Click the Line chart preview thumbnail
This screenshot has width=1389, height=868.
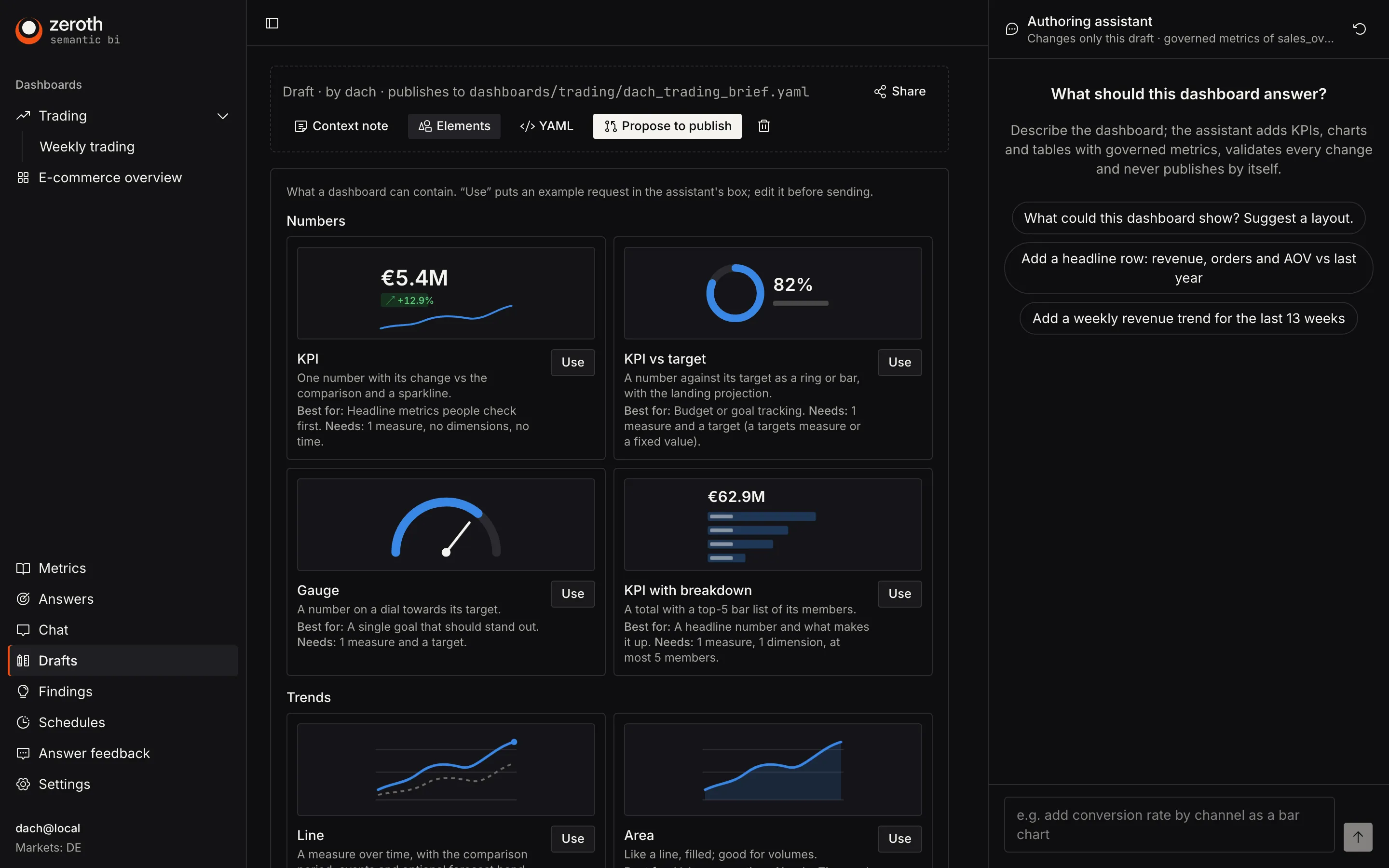point(446,769)
